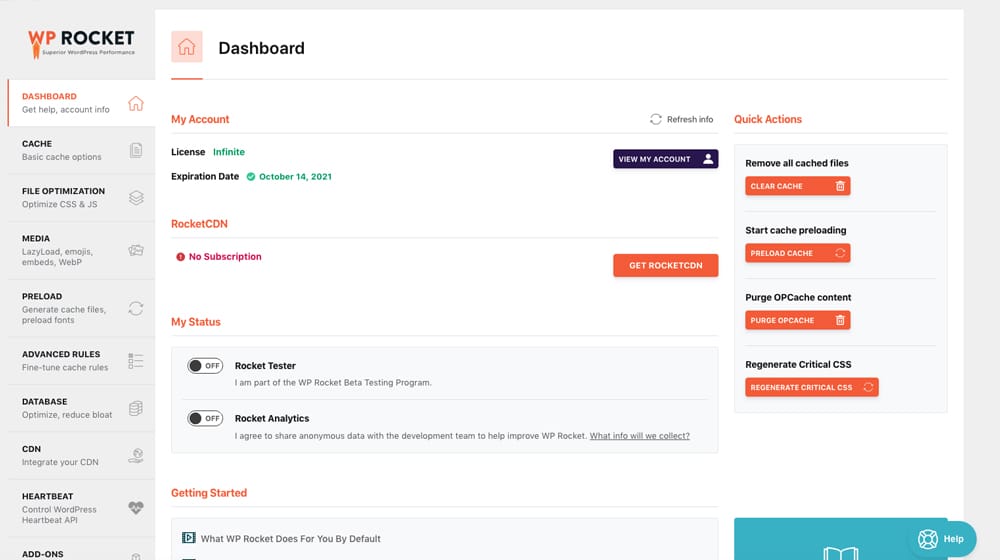
Task: Click the Cache document icon in the sidebar
Action: point(136,151)
